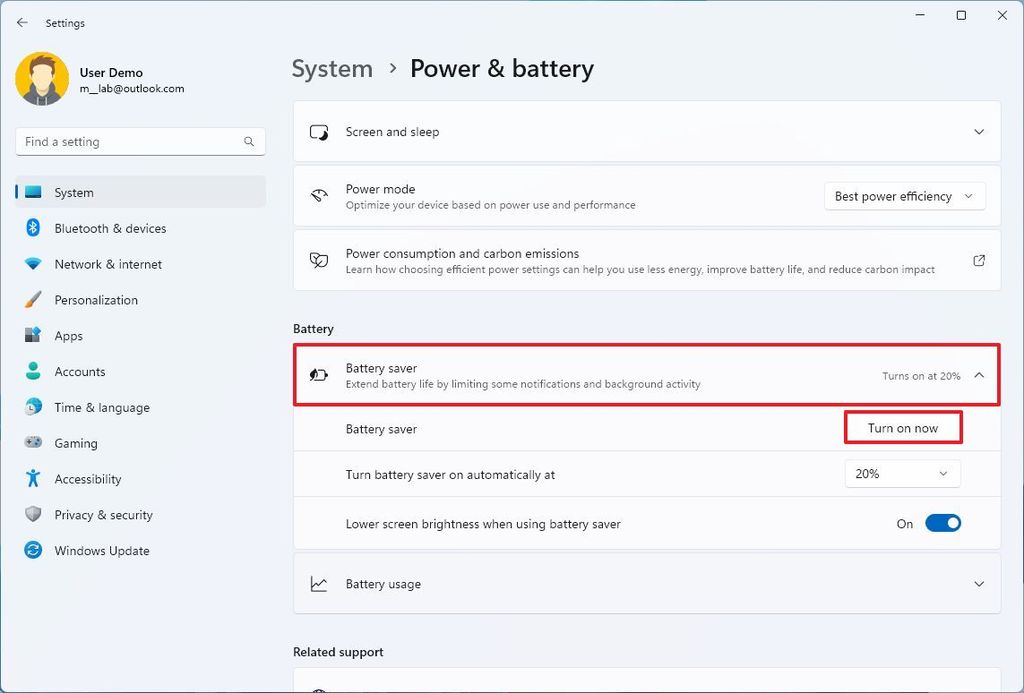Click the Find a setting search box
Screen dimensions: 1024x693
point(140,141)
